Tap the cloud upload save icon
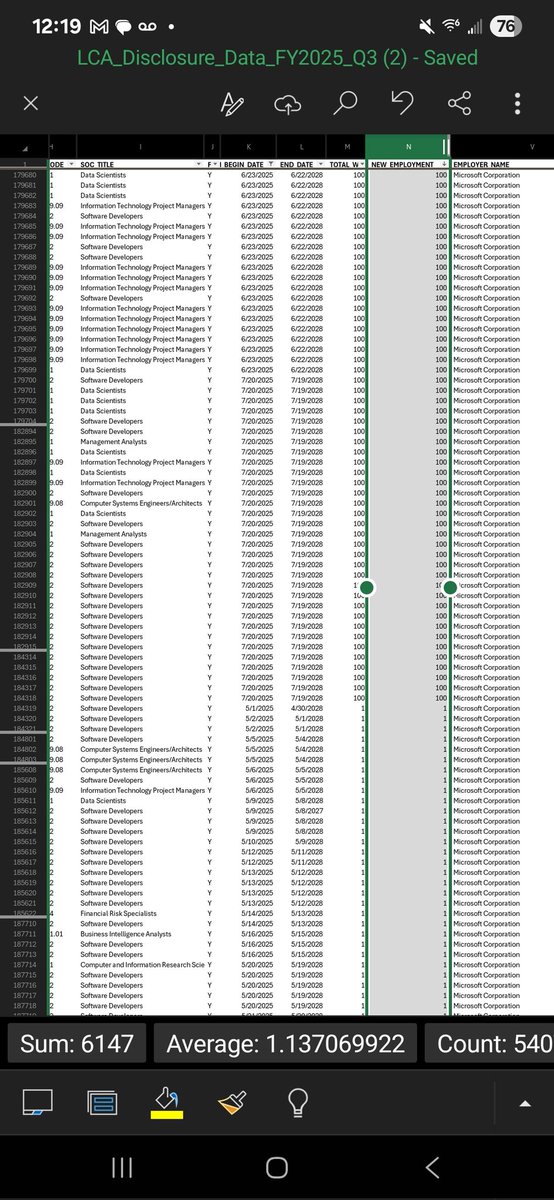This screenshot has width=554, height=1200. (289, 103)
